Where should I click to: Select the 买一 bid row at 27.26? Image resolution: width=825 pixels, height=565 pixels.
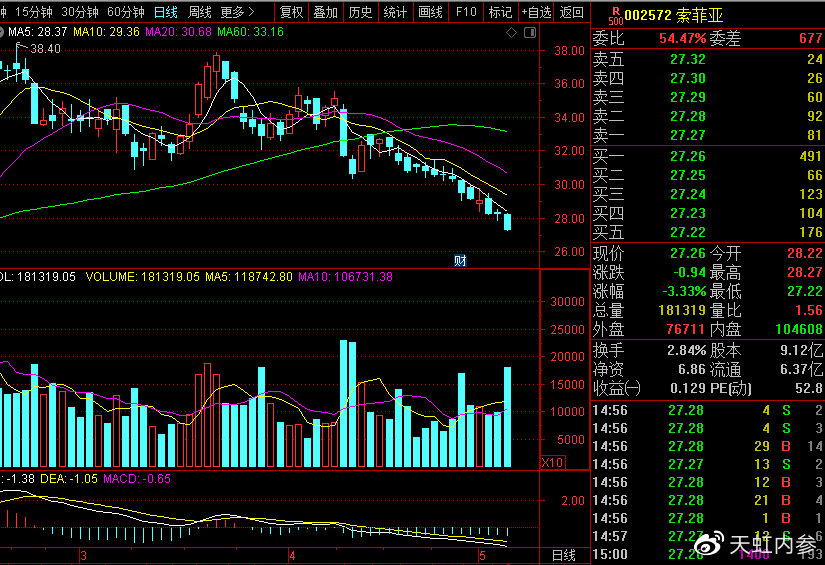[x=707, y=156]
